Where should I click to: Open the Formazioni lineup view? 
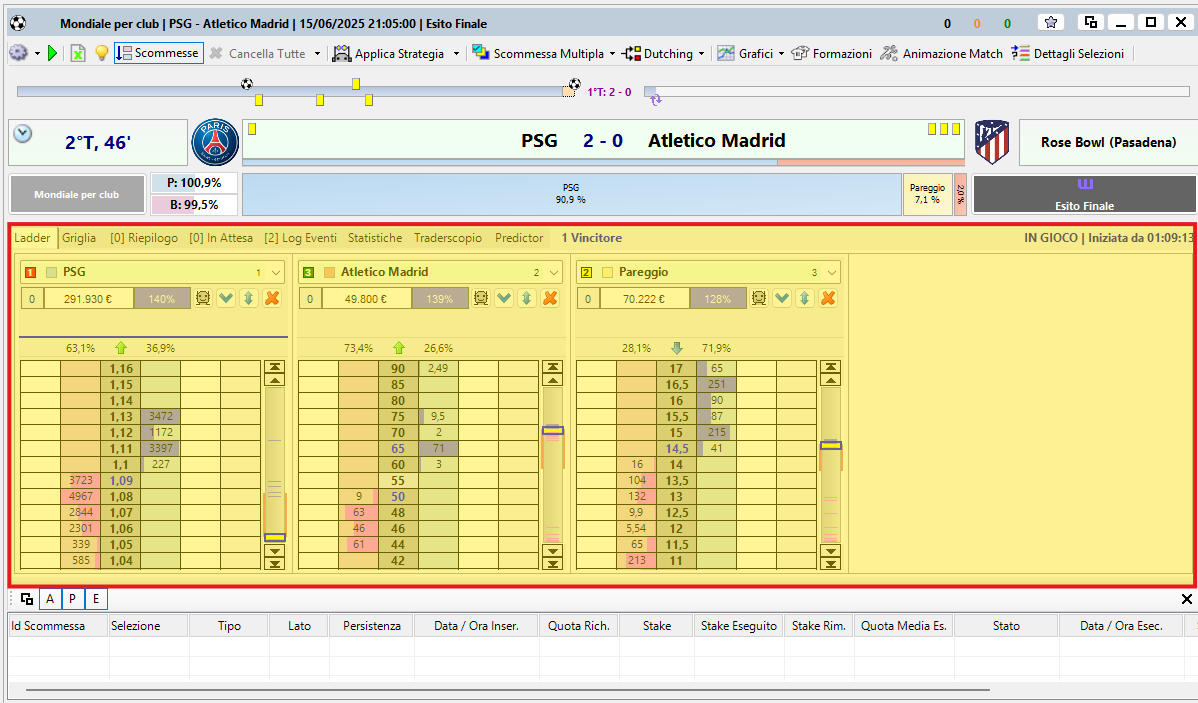831,53
